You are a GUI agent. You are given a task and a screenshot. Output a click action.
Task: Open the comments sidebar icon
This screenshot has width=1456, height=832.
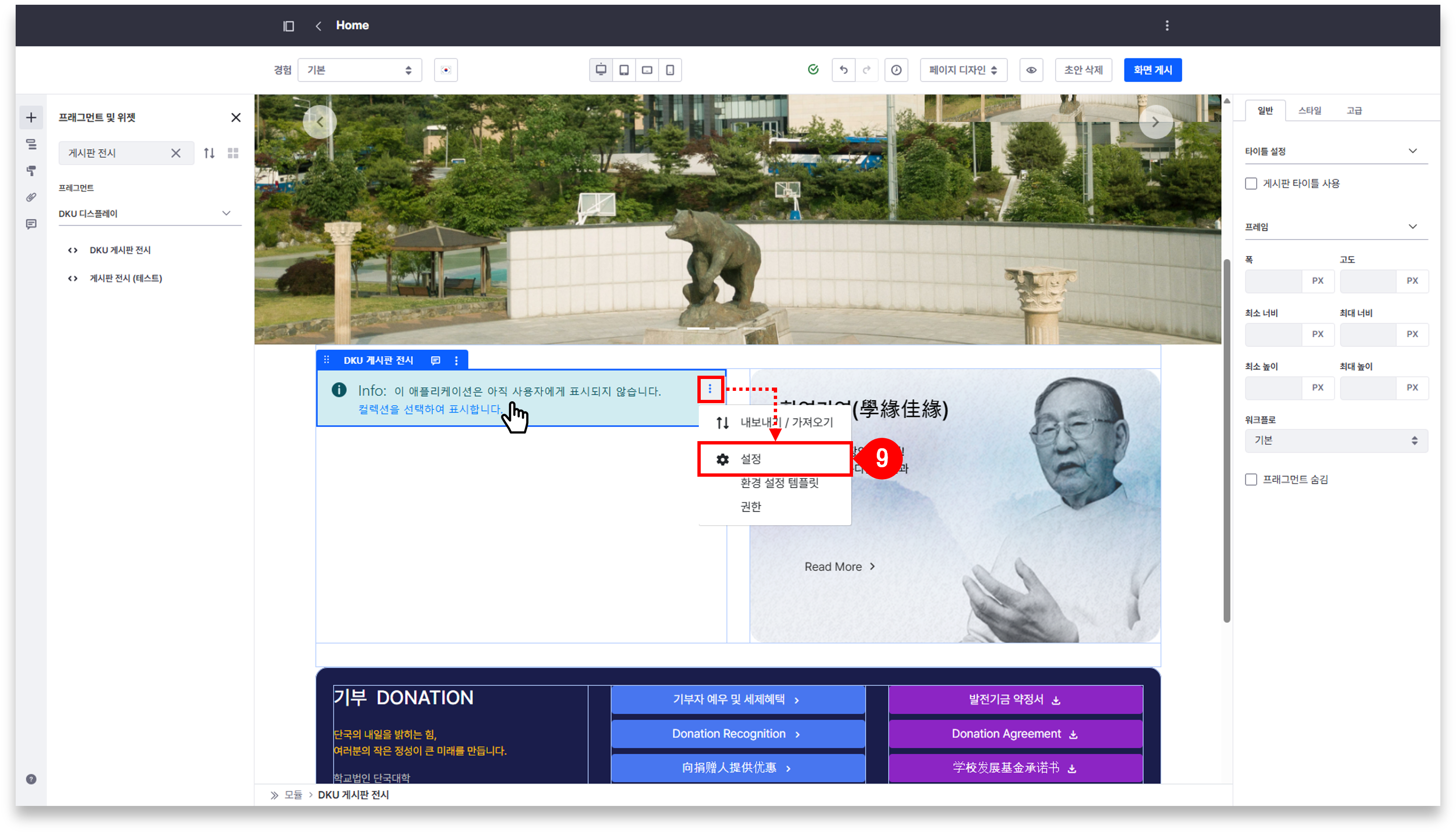coord(31,224)
